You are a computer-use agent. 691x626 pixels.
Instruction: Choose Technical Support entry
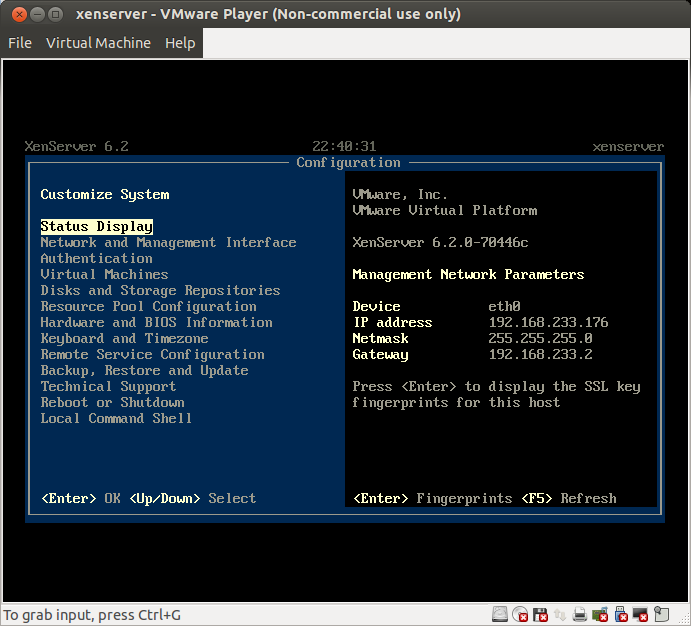point(108,387)
